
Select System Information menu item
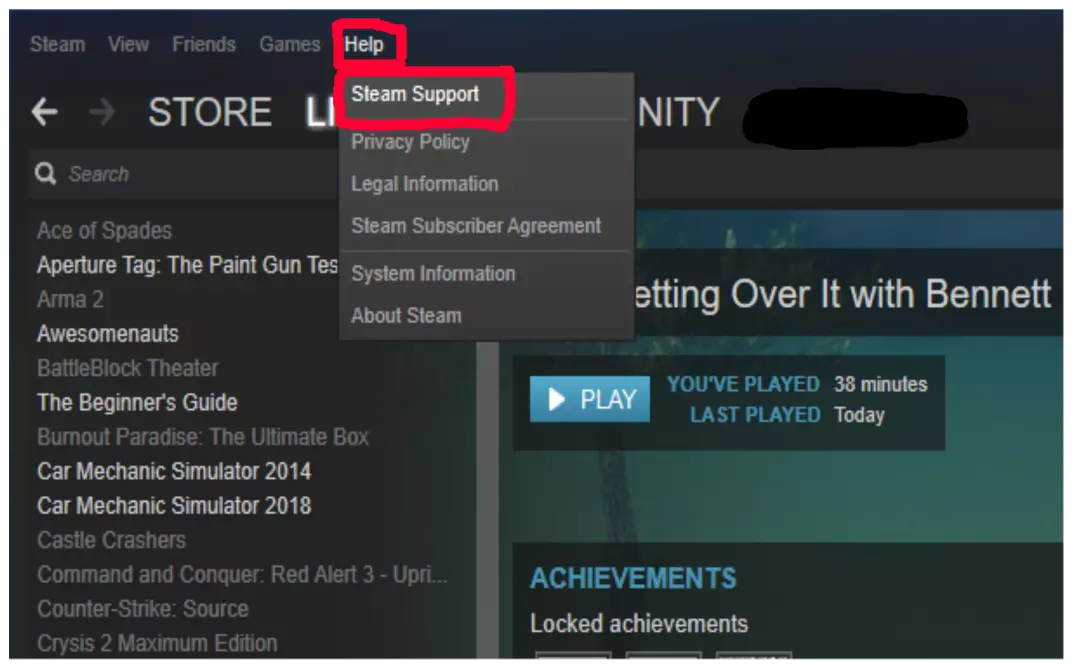pos(433,274)
